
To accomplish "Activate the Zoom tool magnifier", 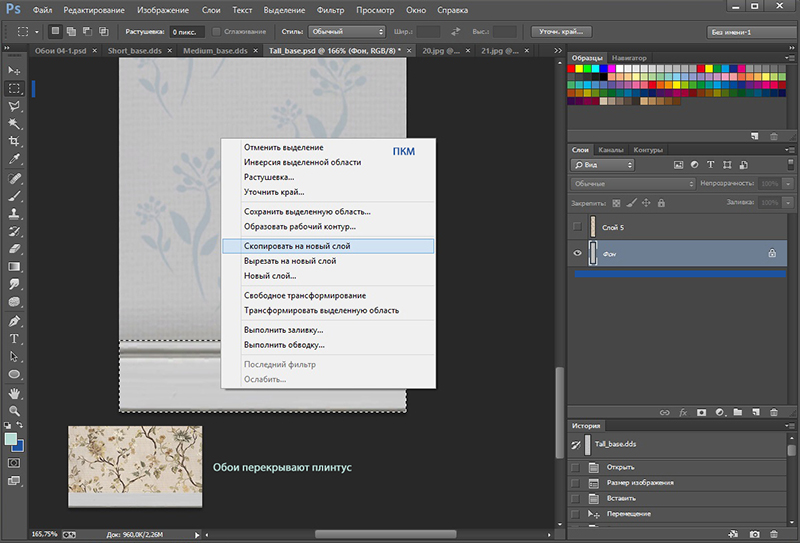I will 15,411.
